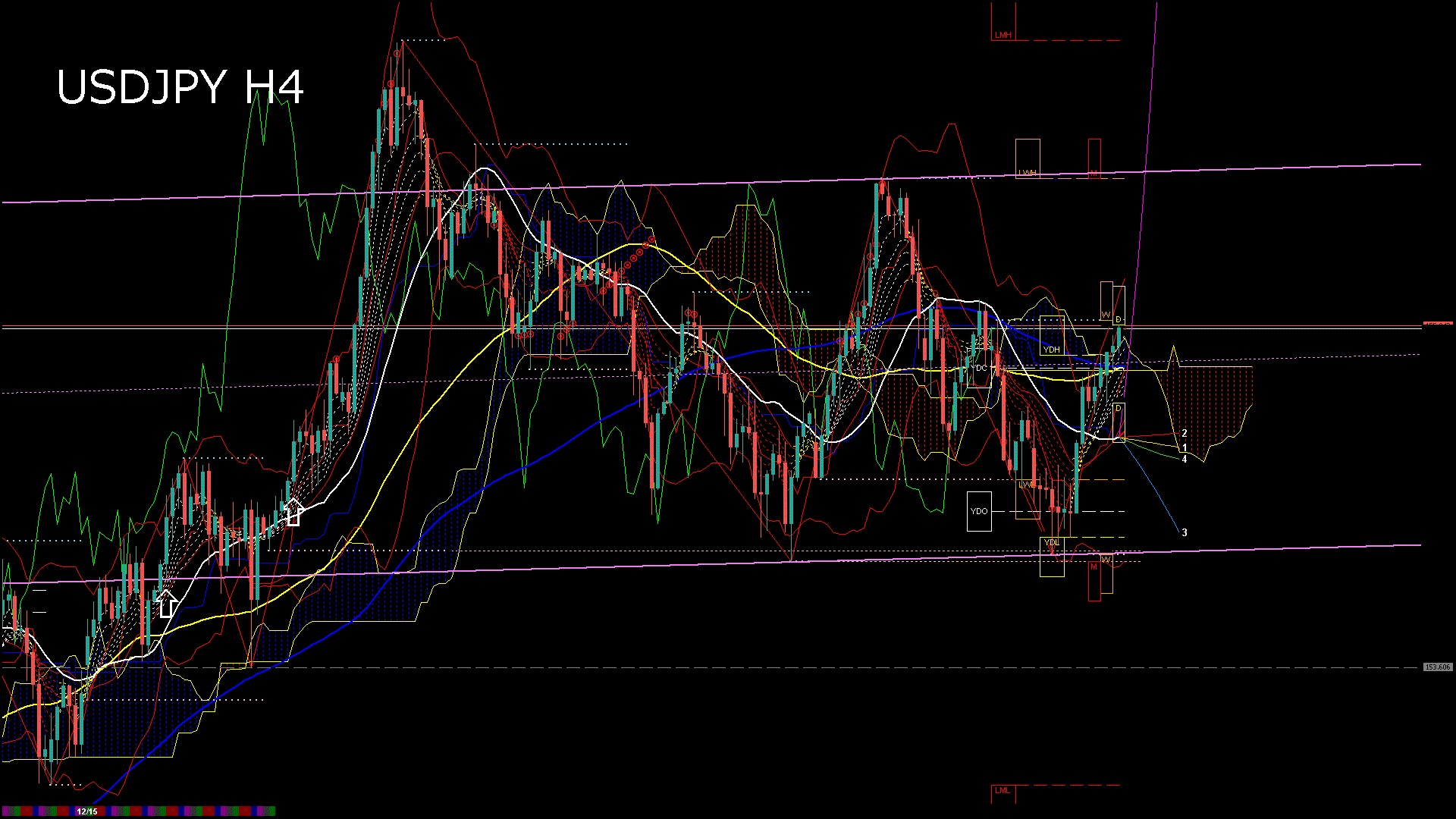Toggle the W weekly pivot box
Screen dimensions: 1456x819
(x=1106, y=314)
